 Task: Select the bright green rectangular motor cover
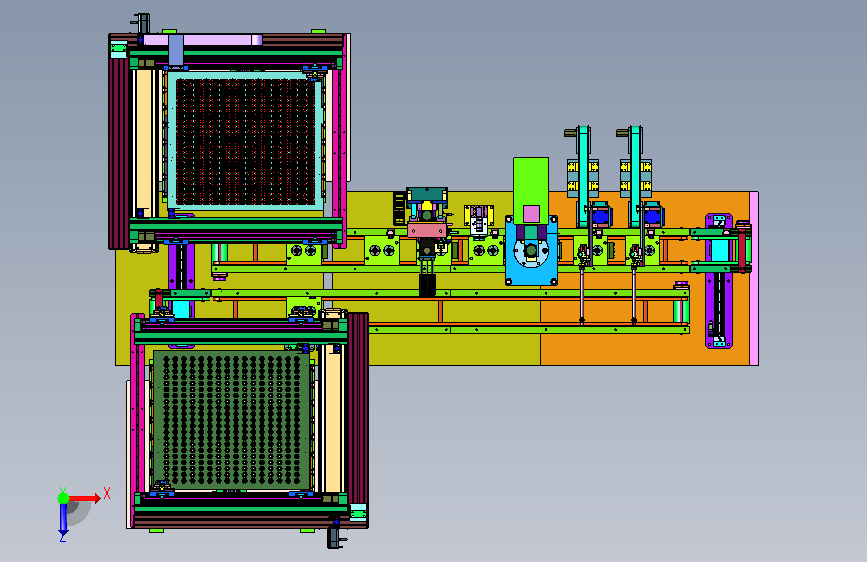531,191
